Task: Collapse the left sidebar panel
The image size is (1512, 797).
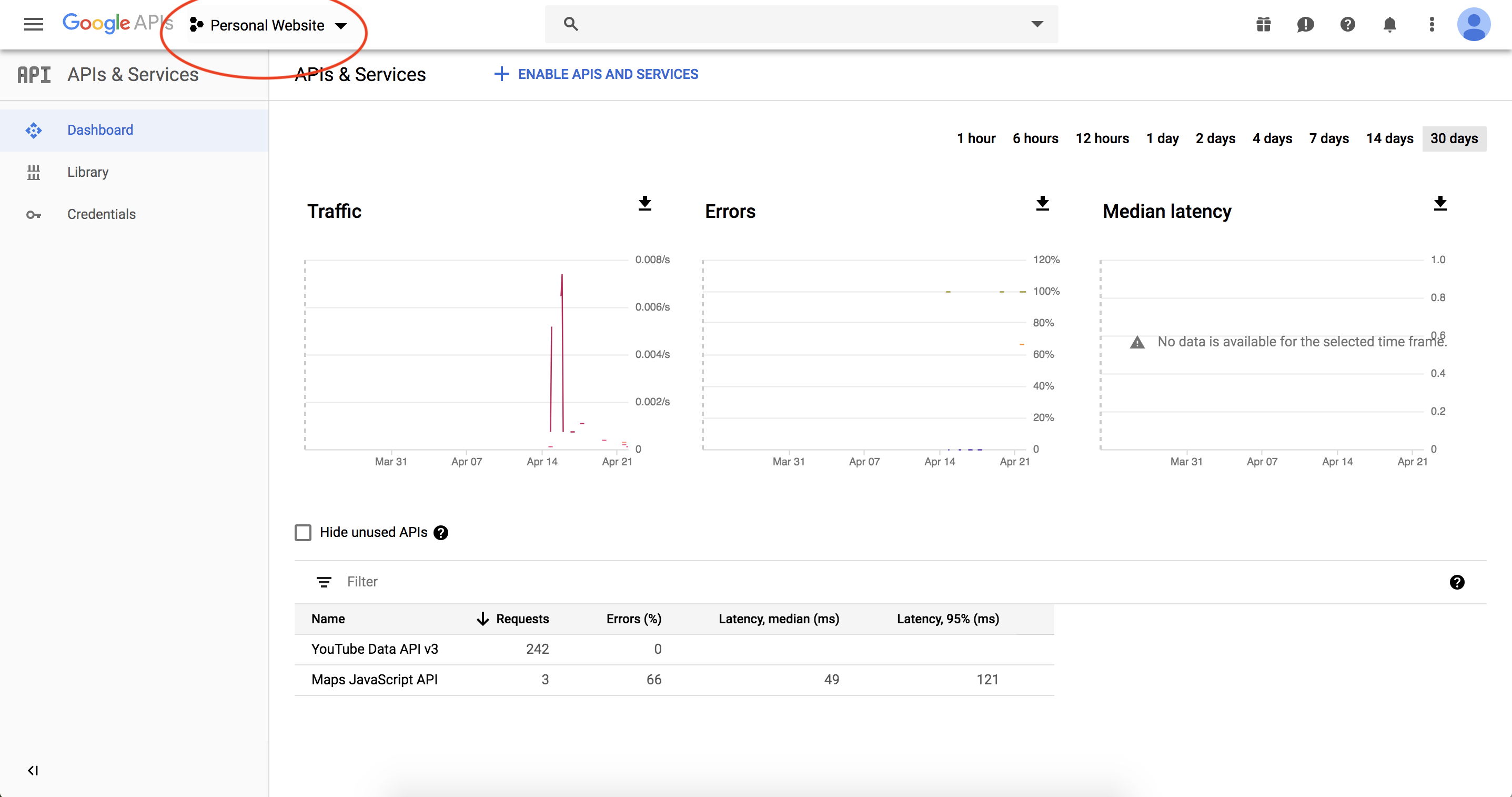Action: click(33, 770)
